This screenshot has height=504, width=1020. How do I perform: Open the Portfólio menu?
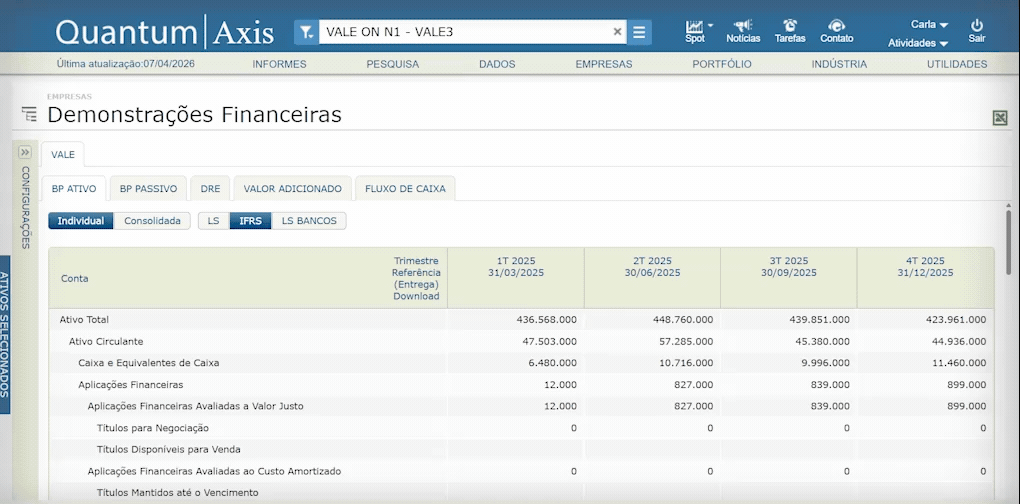[721, 64]
